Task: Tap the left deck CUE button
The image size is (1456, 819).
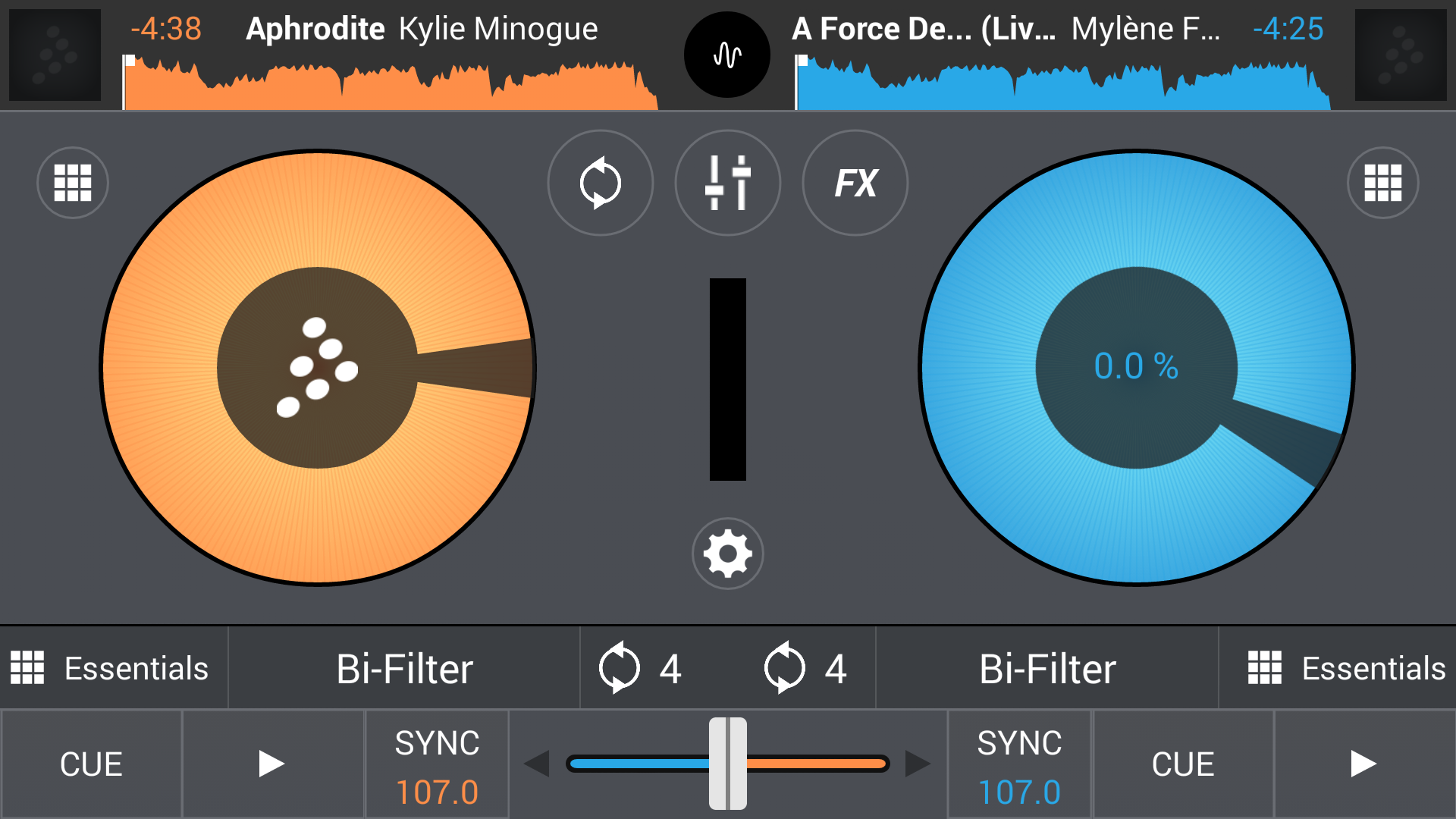Action: 91,764
